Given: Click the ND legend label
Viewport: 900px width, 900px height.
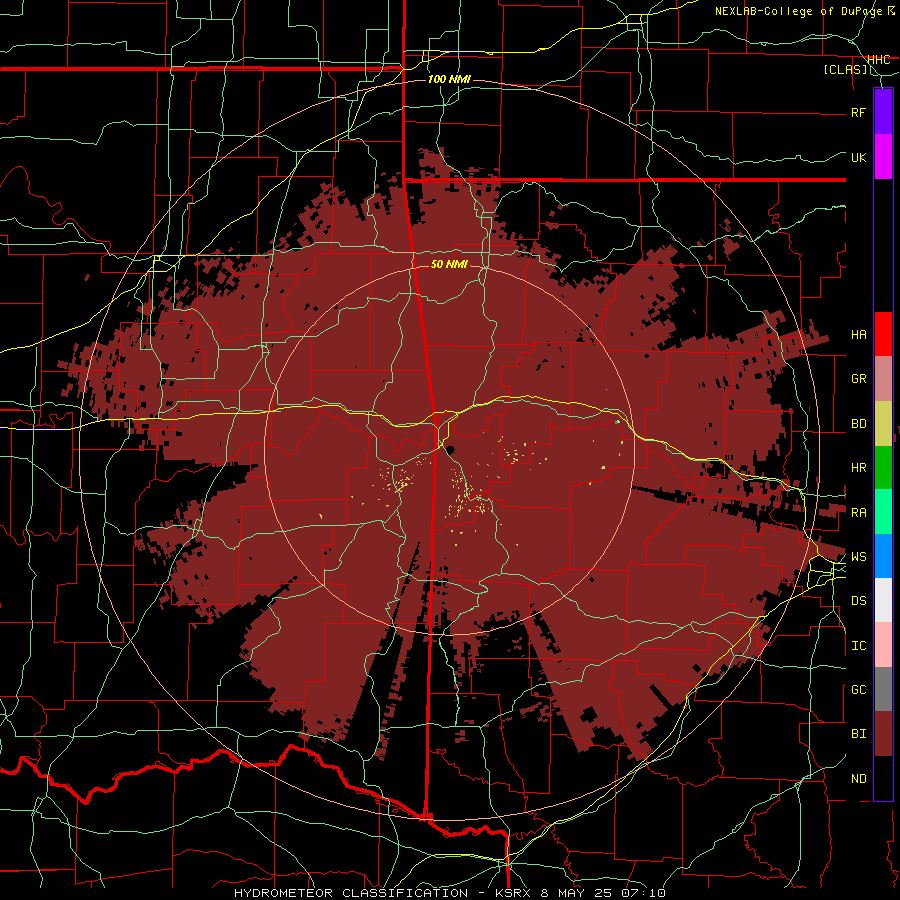Looking at the screenshot, I should coord(858,779).
